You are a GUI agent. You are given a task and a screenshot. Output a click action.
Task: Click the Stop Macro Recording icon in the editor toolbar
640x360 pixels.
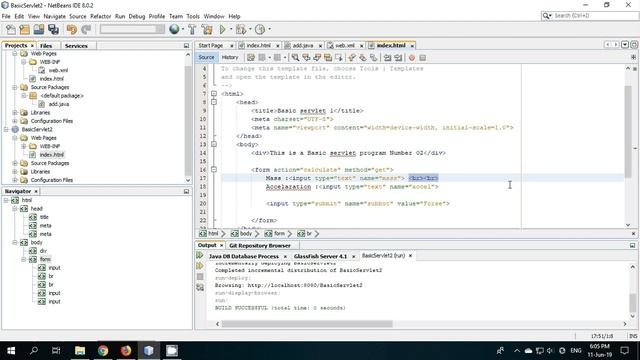click(x=422, y=58)
